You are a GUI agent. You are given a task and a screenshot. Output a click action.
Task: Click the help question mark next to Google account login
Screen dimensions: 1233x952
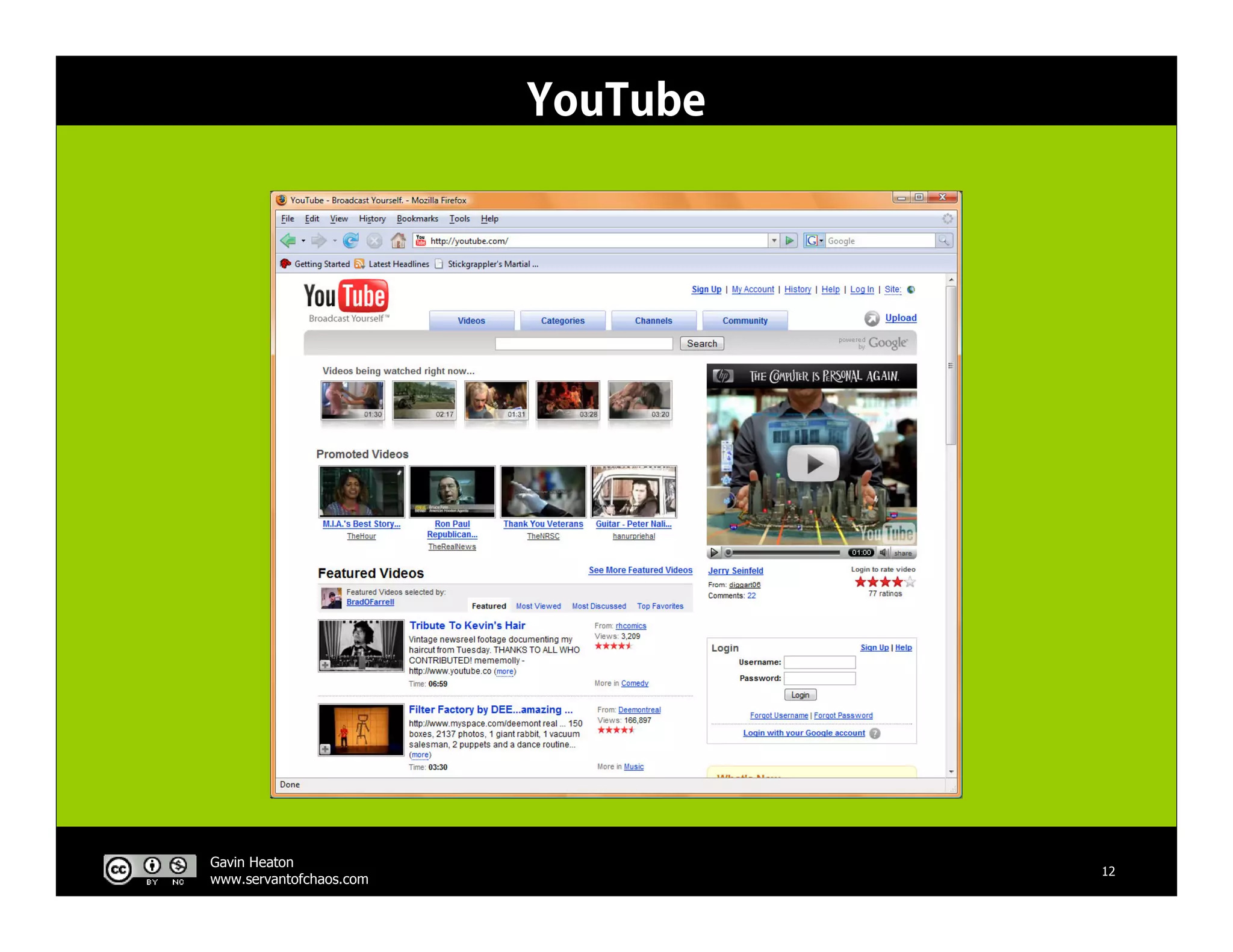[875, 734]
